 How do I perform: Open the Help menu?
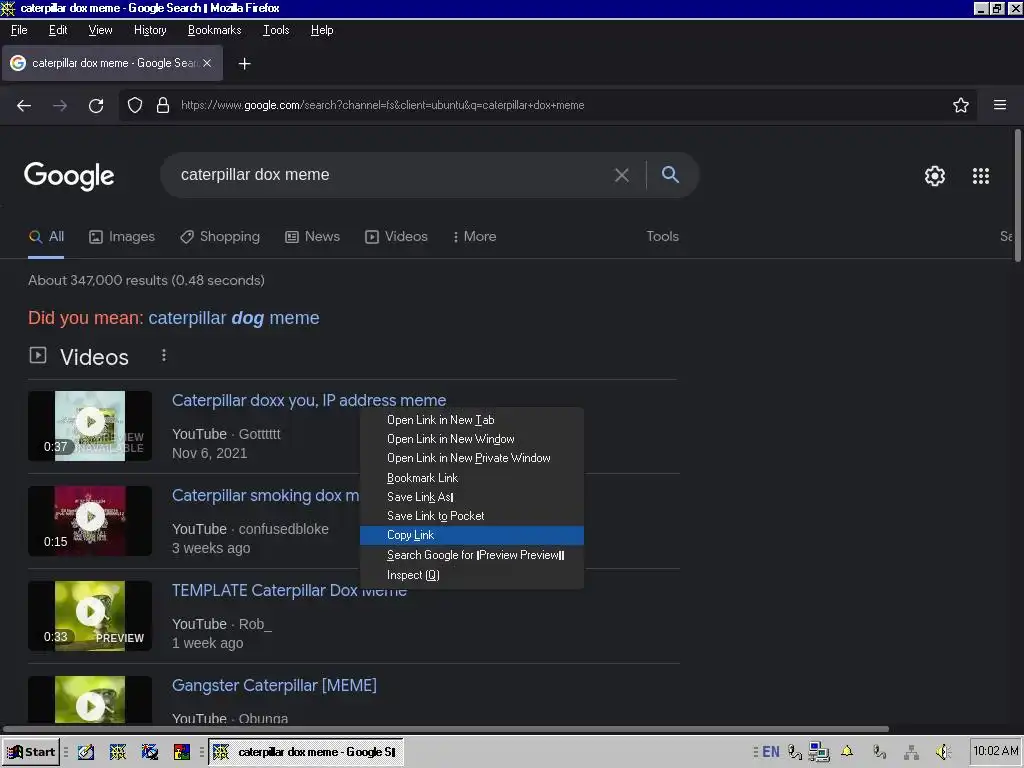click(x=322, y=30)
